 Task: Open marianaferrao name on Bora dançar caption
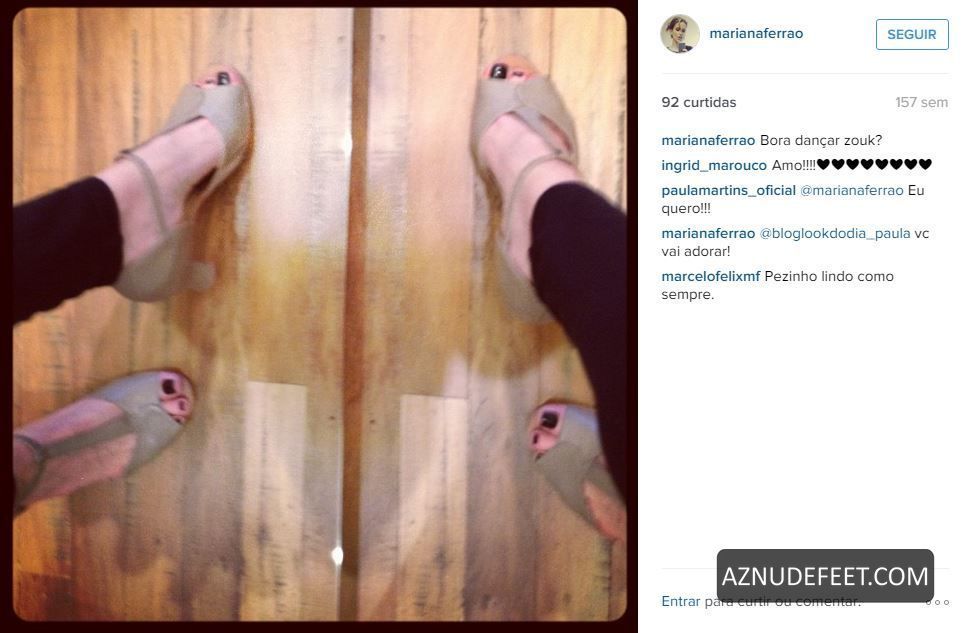[x=708, y=141]
